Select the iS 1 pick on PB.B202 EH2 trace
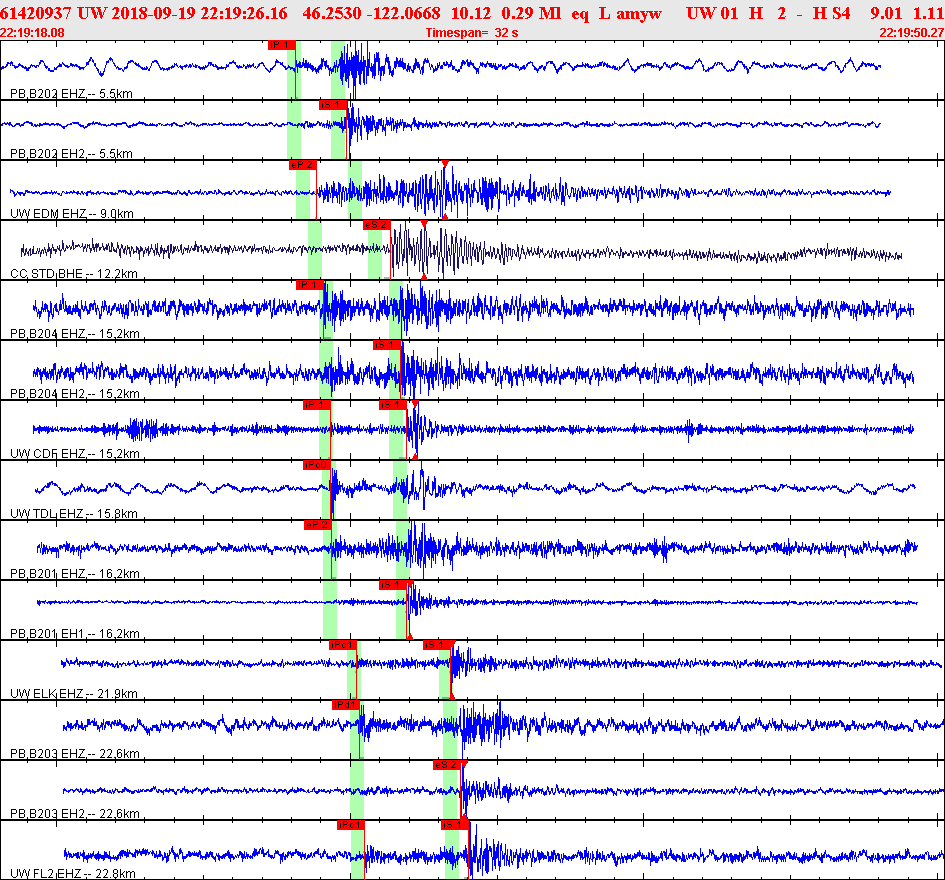Screen dimensions: 945x880 (x=333, y=105)
